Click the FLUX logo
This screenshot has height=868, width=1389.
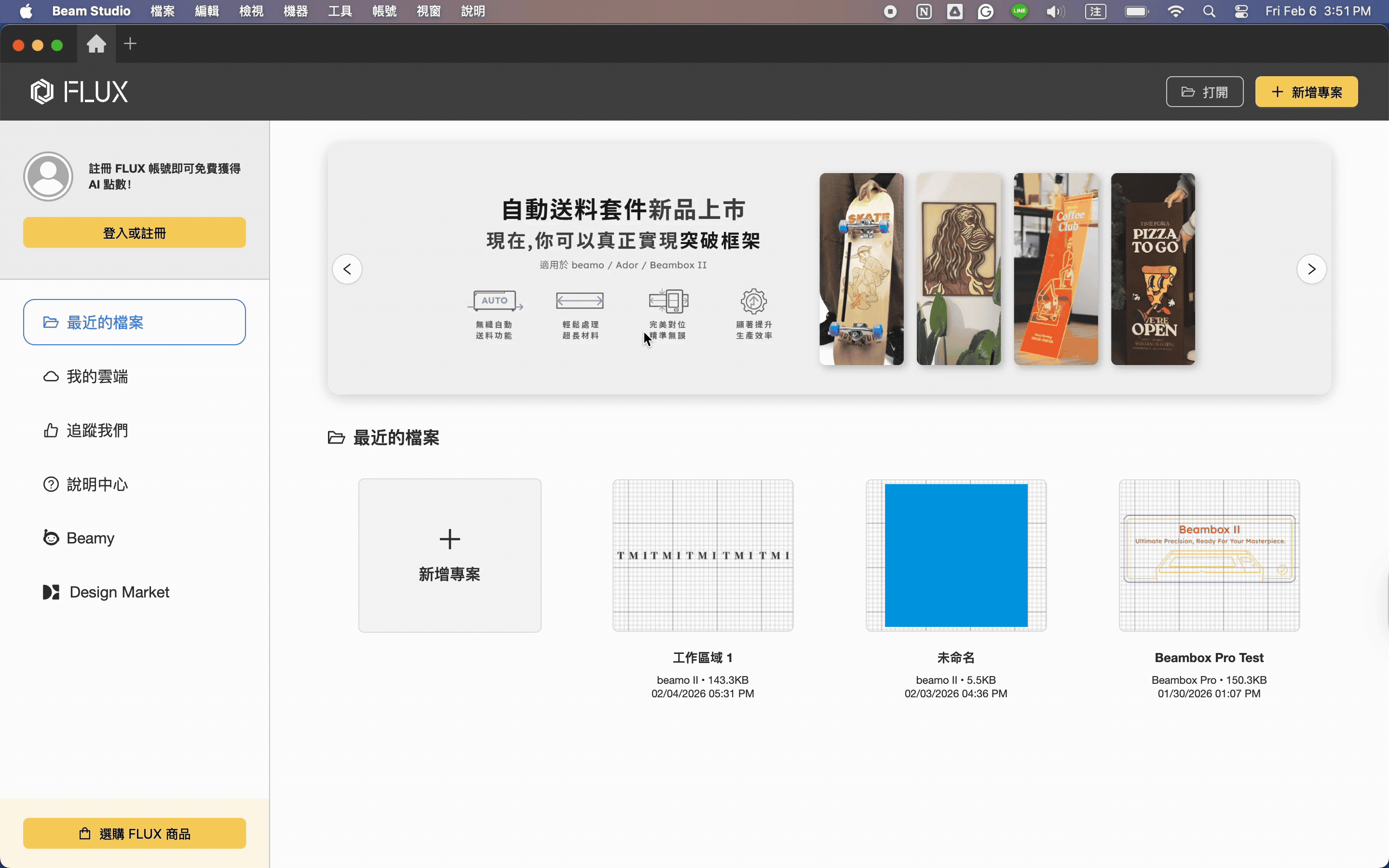point(79,91)
